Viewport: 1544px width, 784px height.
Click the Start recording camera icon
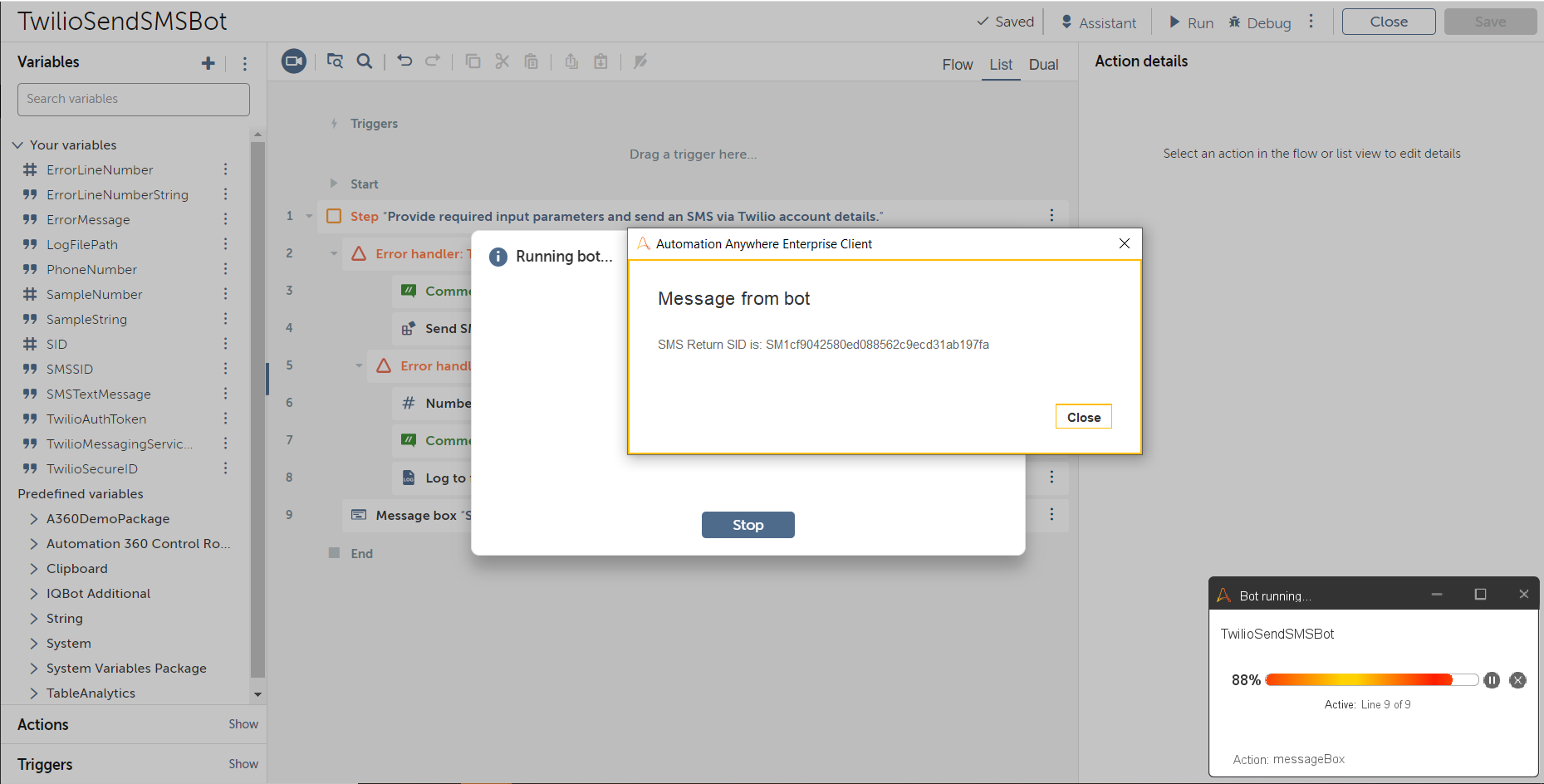[293, 61]
